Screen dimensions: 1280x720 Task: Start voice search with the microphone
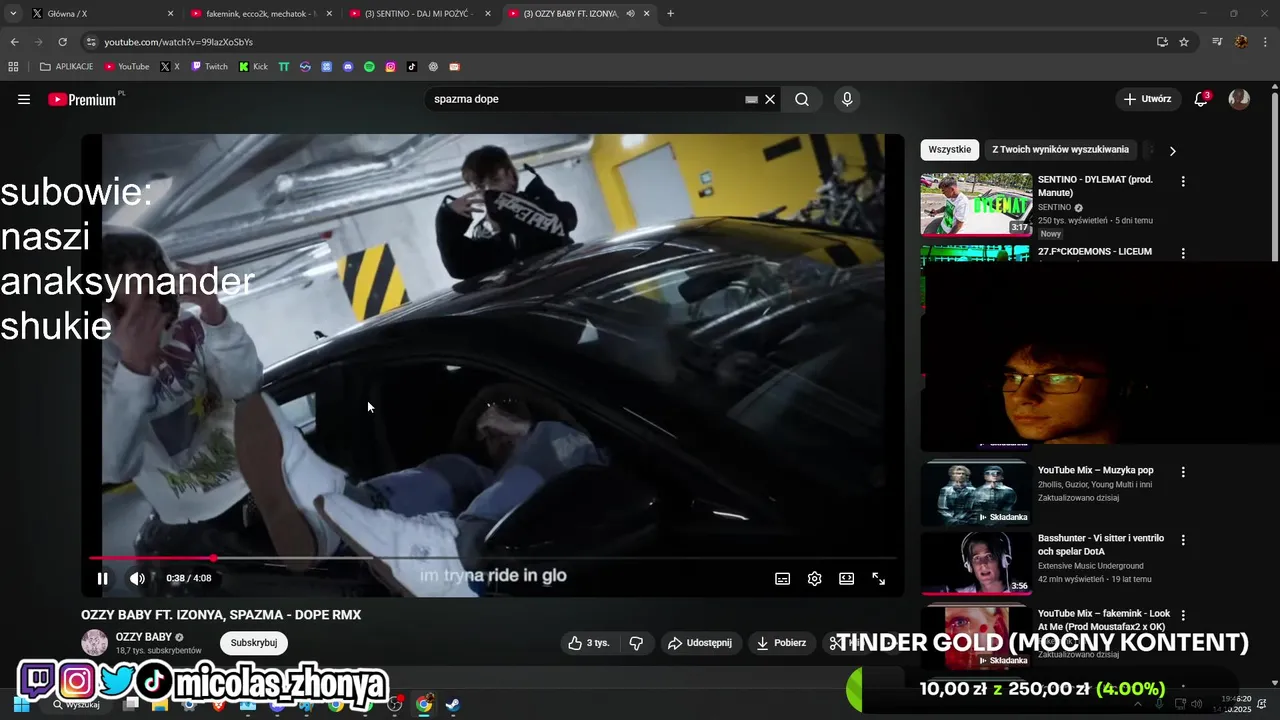[847, 99]
